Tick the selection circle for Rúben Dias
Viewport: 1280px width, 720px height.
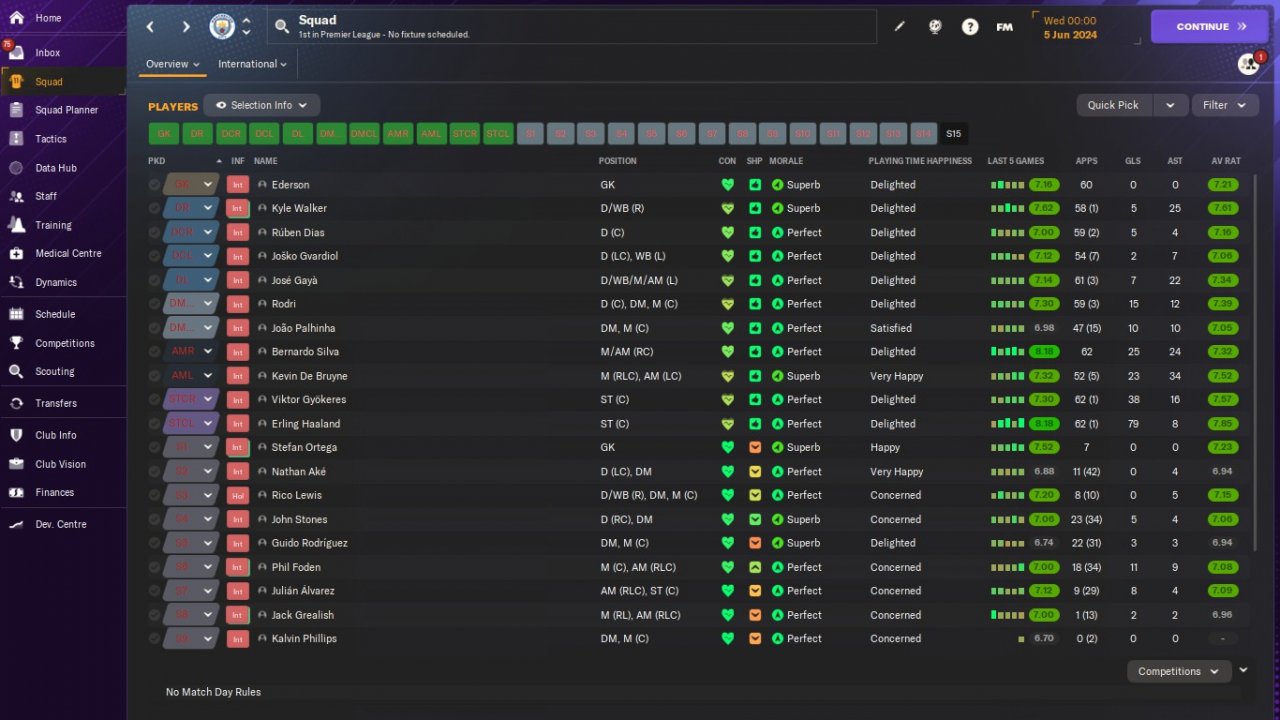click(x=154, y=232)
